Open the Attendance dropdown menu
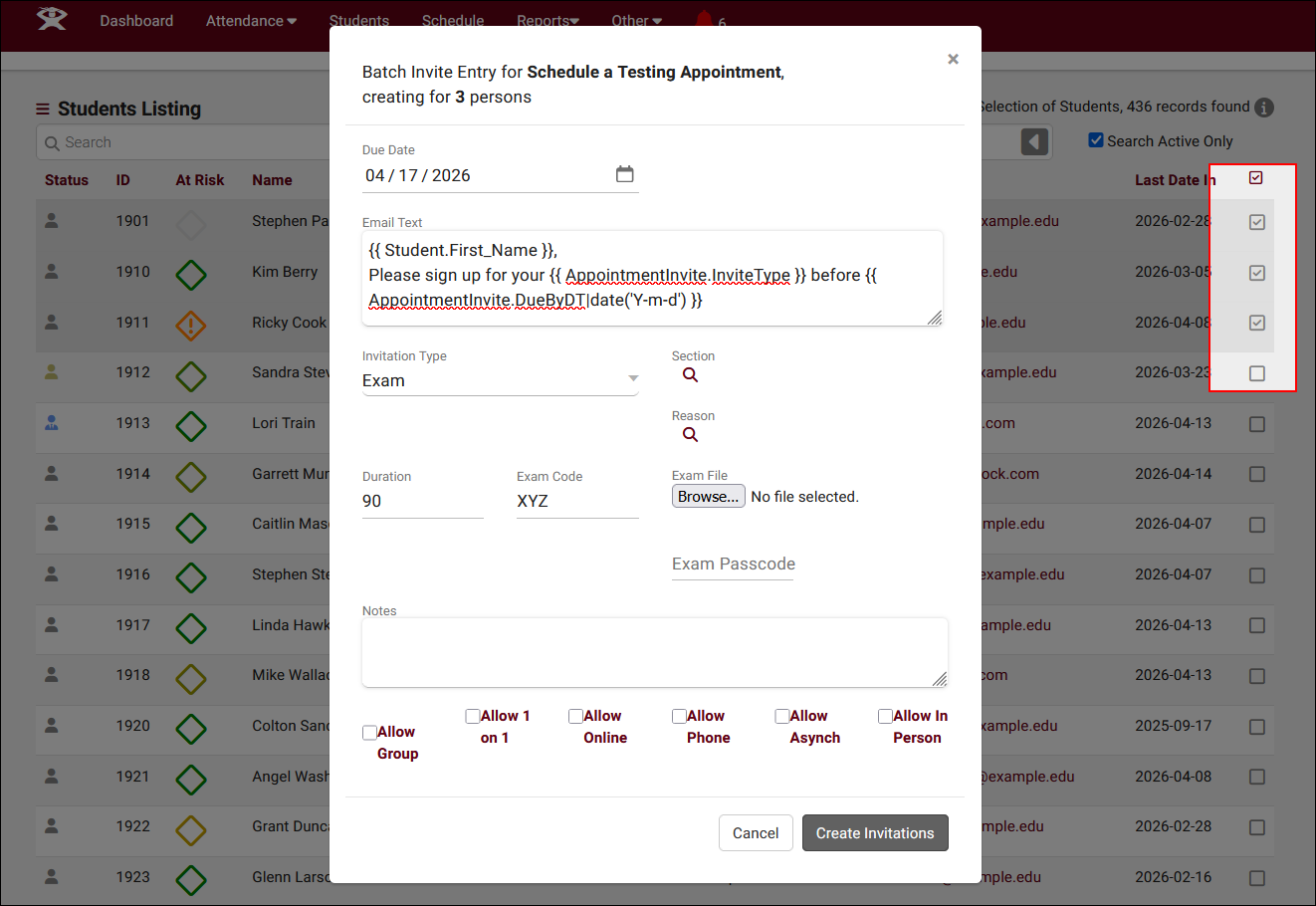The width and height of the screenshot is (1316, 906). [251, 21]
